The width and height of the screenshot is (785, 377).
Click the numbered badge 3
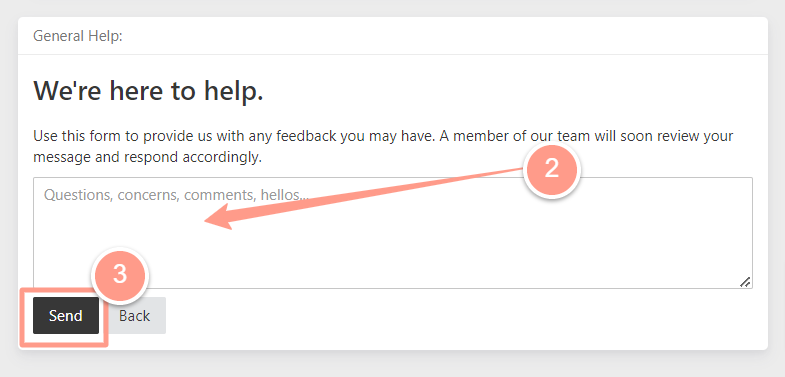120,274
